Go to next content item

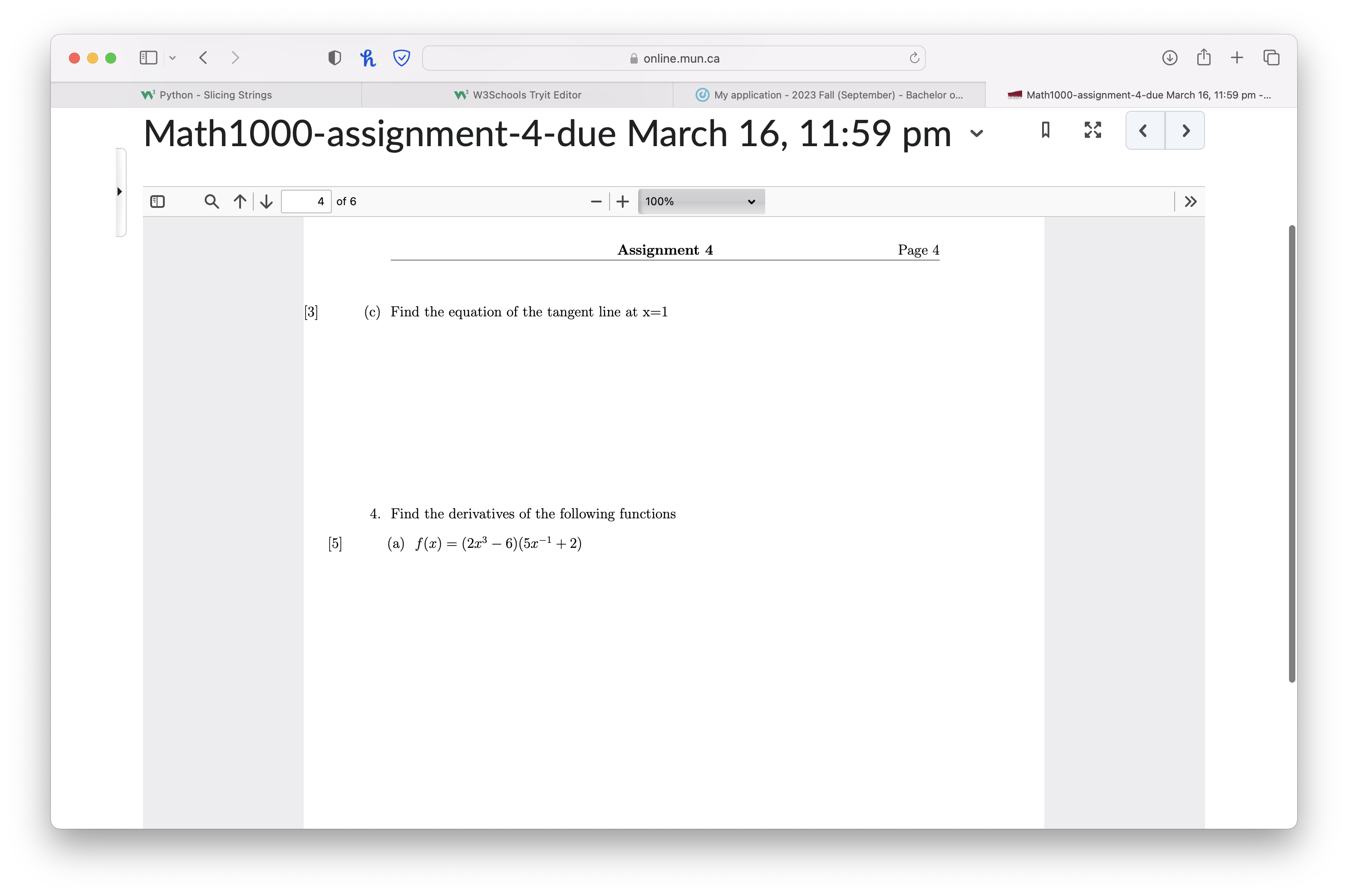[x=1185, y=131]
